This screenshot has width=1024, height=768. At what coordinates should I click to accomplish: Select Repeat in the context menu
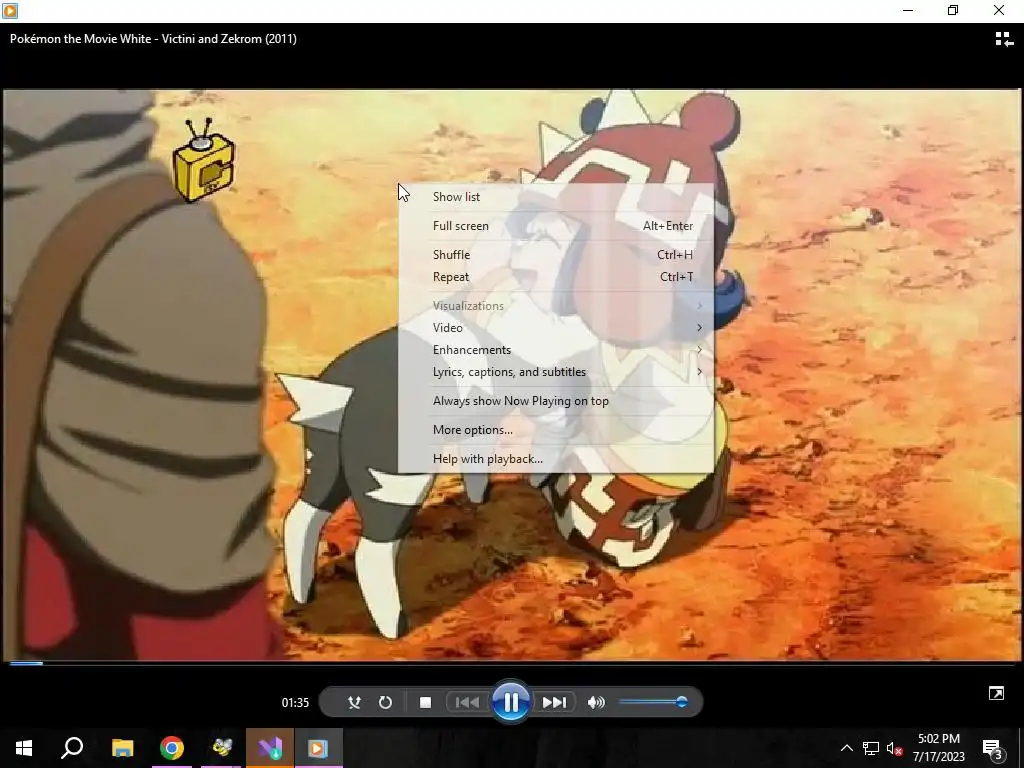pos(556,277)
